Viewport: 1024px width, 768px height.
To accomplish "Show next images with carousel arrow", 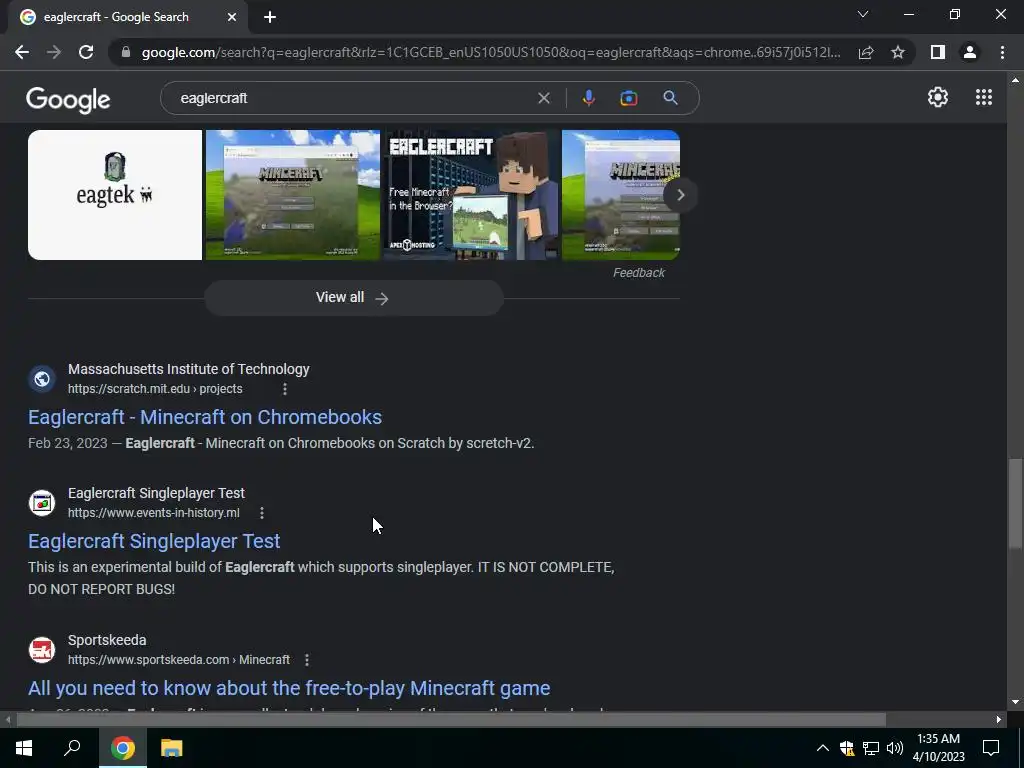I will click(680, 195).
